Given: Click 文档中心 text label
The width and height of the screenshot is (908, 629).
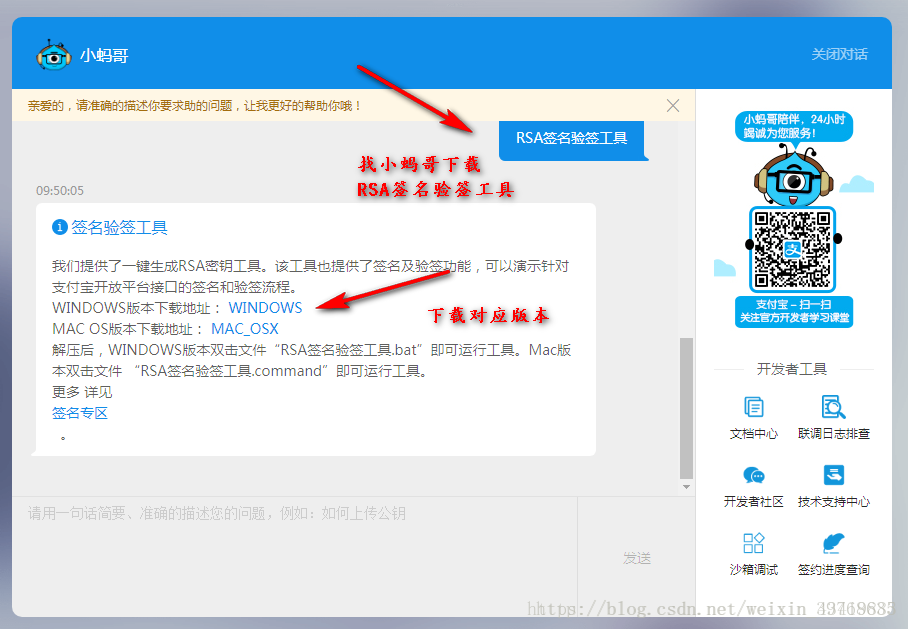Looking at the screenshot, I should [753, 434].
